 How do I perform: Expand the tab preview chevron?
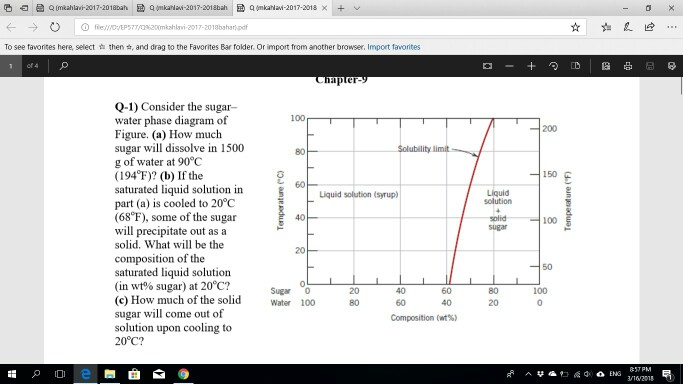click(x=357, y=8)
